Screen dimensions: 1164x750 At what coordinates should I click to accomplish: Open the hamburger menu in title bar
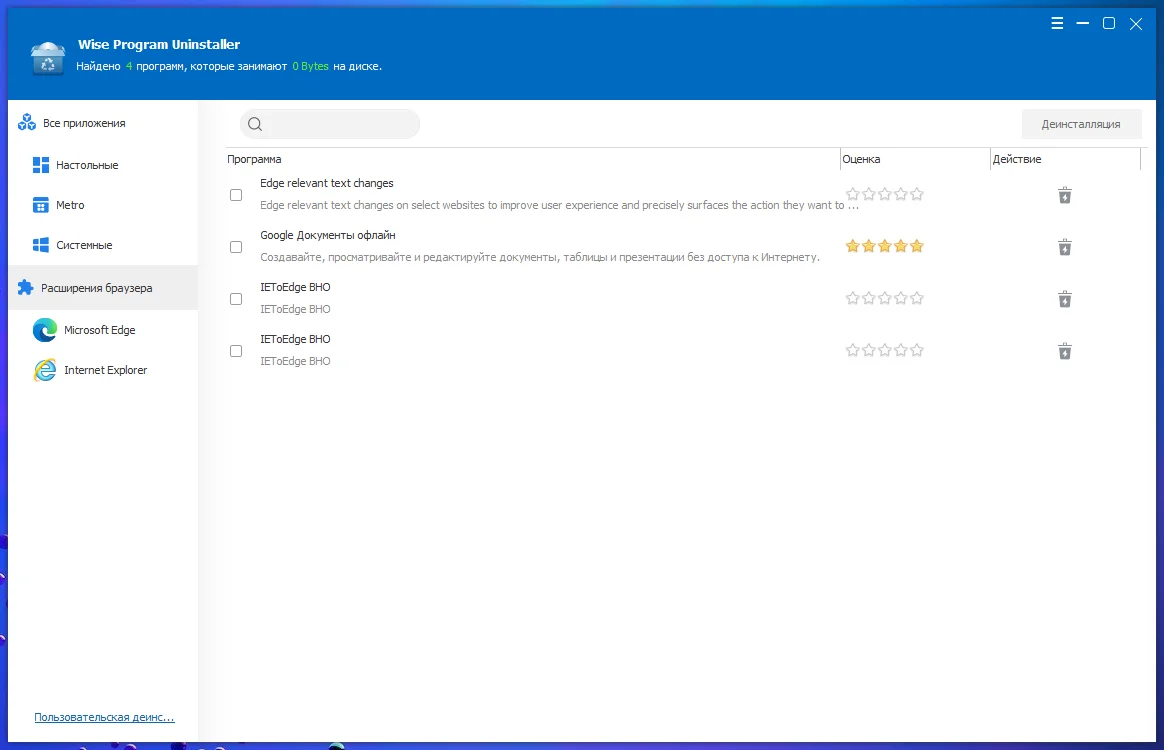coord(1058,23)
